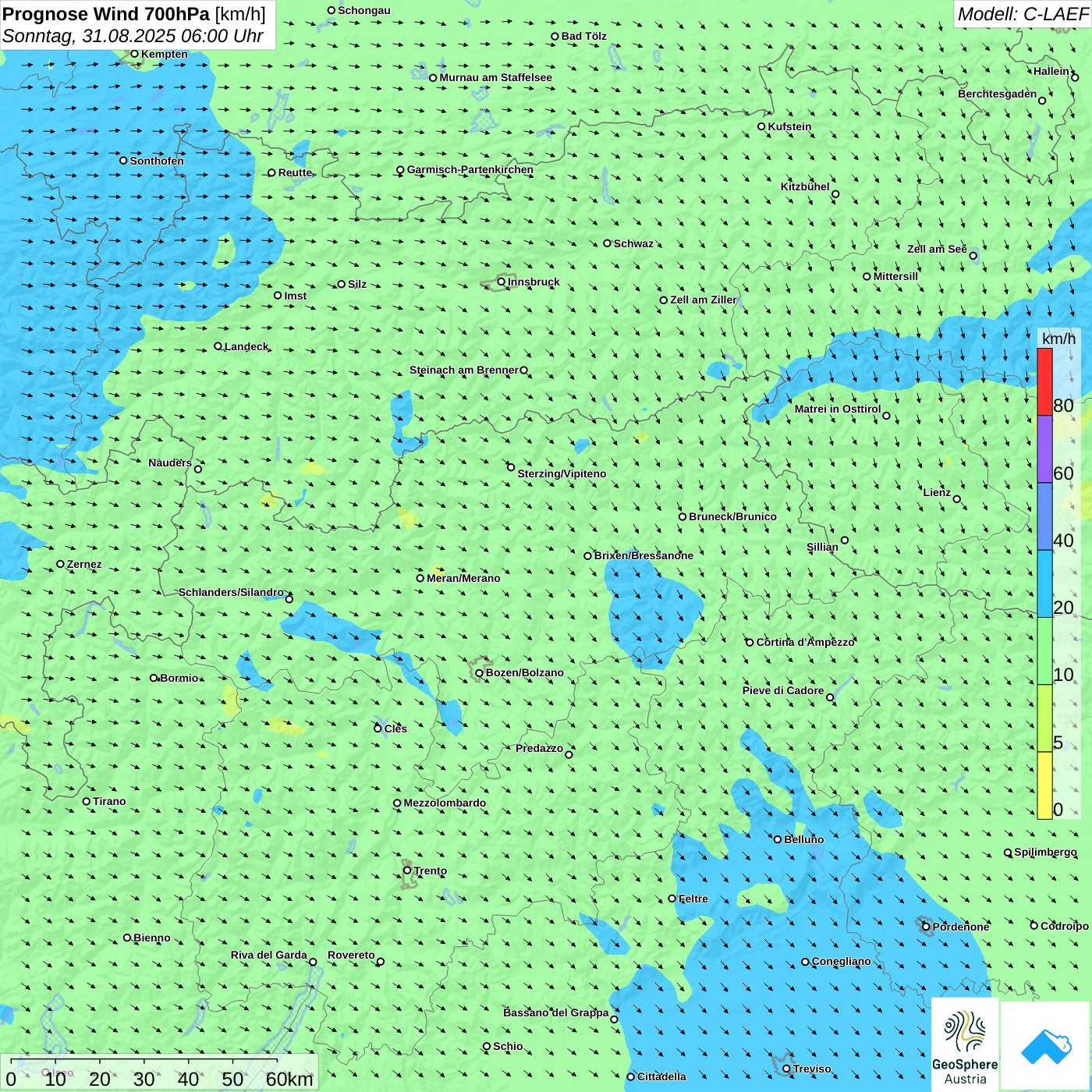The image size is (1092, 1092).
Task: Select the Belluno city marker
Action: tap(777, 839)
